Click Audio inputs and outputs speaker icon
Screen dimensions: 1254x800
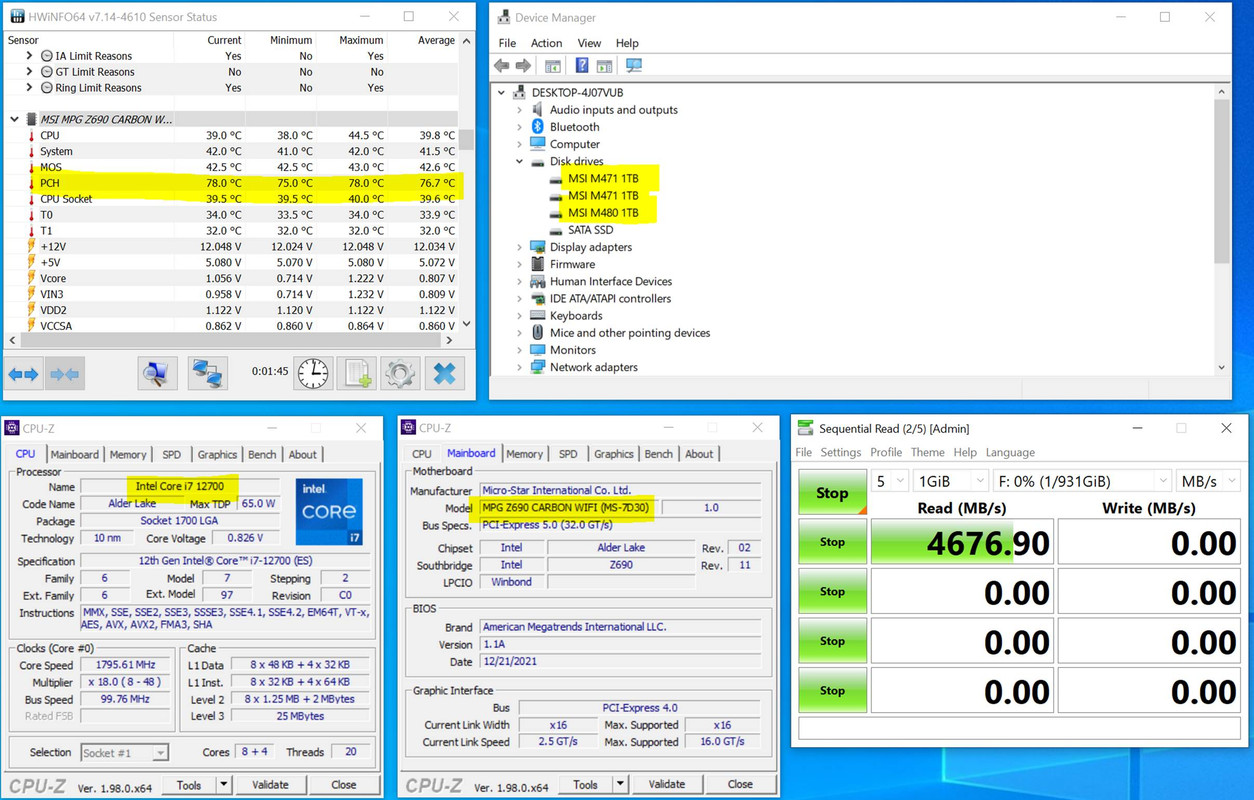(x=537, y=110)
